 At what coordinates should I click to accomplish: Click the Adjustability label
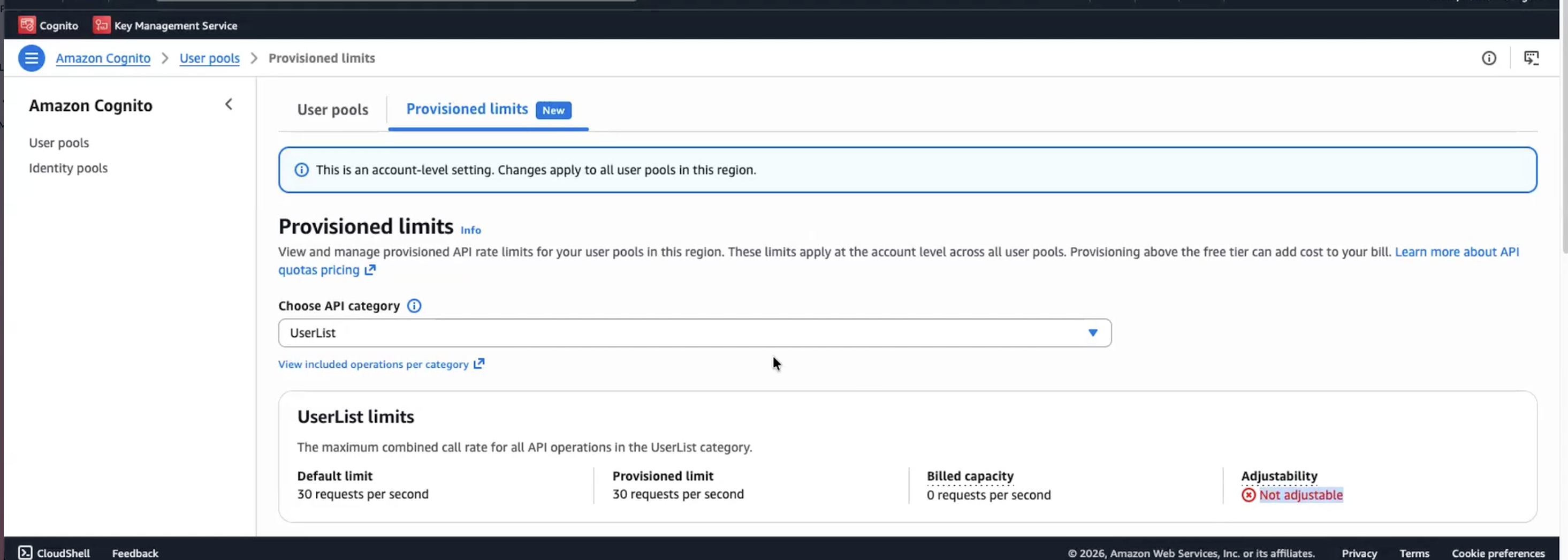pyautogui.click(x=1279, y=476)
